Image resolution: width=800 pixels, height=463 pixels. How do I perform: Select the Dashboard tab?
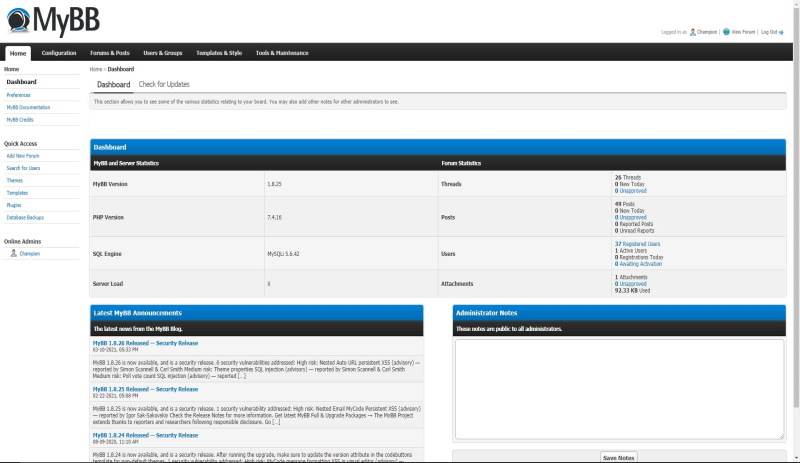point(113,85)
